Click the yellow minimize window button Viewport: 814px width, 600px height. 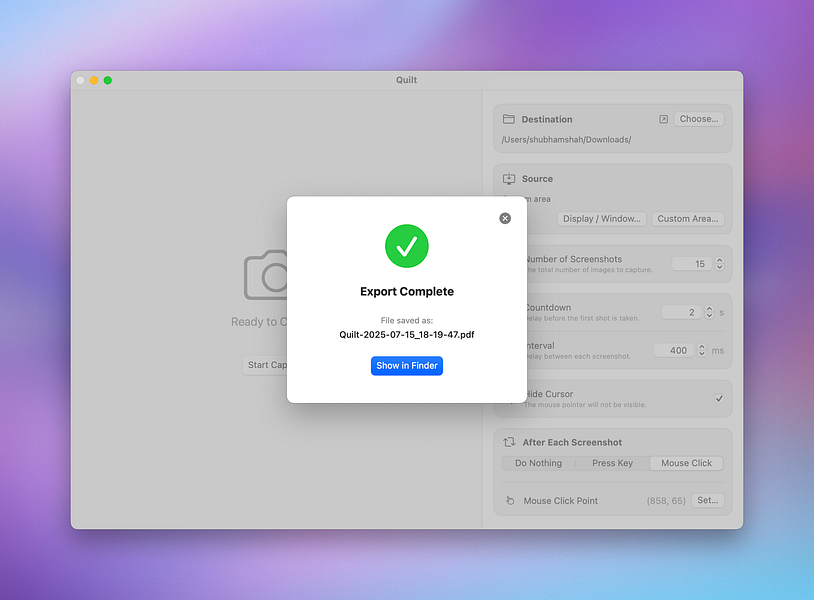tap(94, 80)
